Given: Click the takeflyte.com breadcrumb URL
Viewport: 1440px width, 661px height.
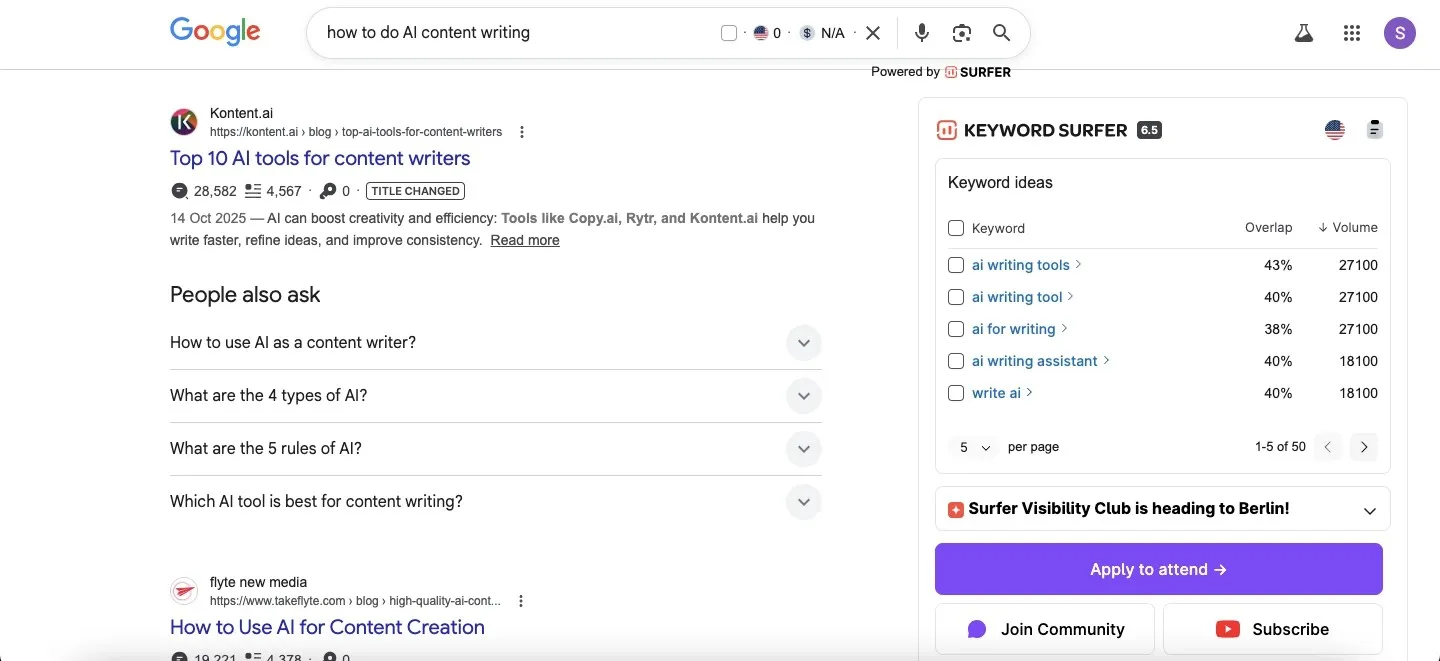Looking at the screenshot, I should pyautogui.click(x=355, y=601).
